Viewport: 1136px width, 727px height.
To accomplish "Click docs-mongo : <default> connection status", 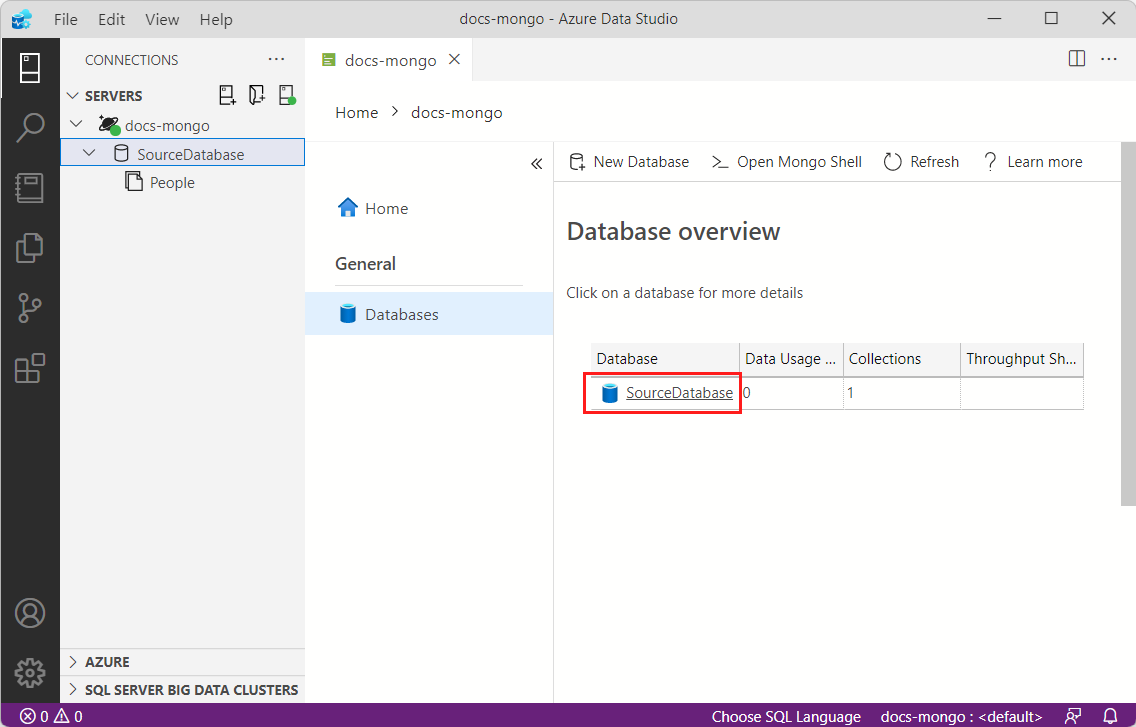I will [x=961, y=716].
